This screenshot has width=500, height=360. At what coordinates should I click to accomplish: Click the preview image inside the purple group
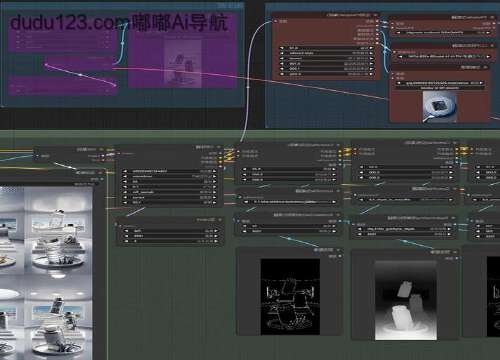pos(183,64)
